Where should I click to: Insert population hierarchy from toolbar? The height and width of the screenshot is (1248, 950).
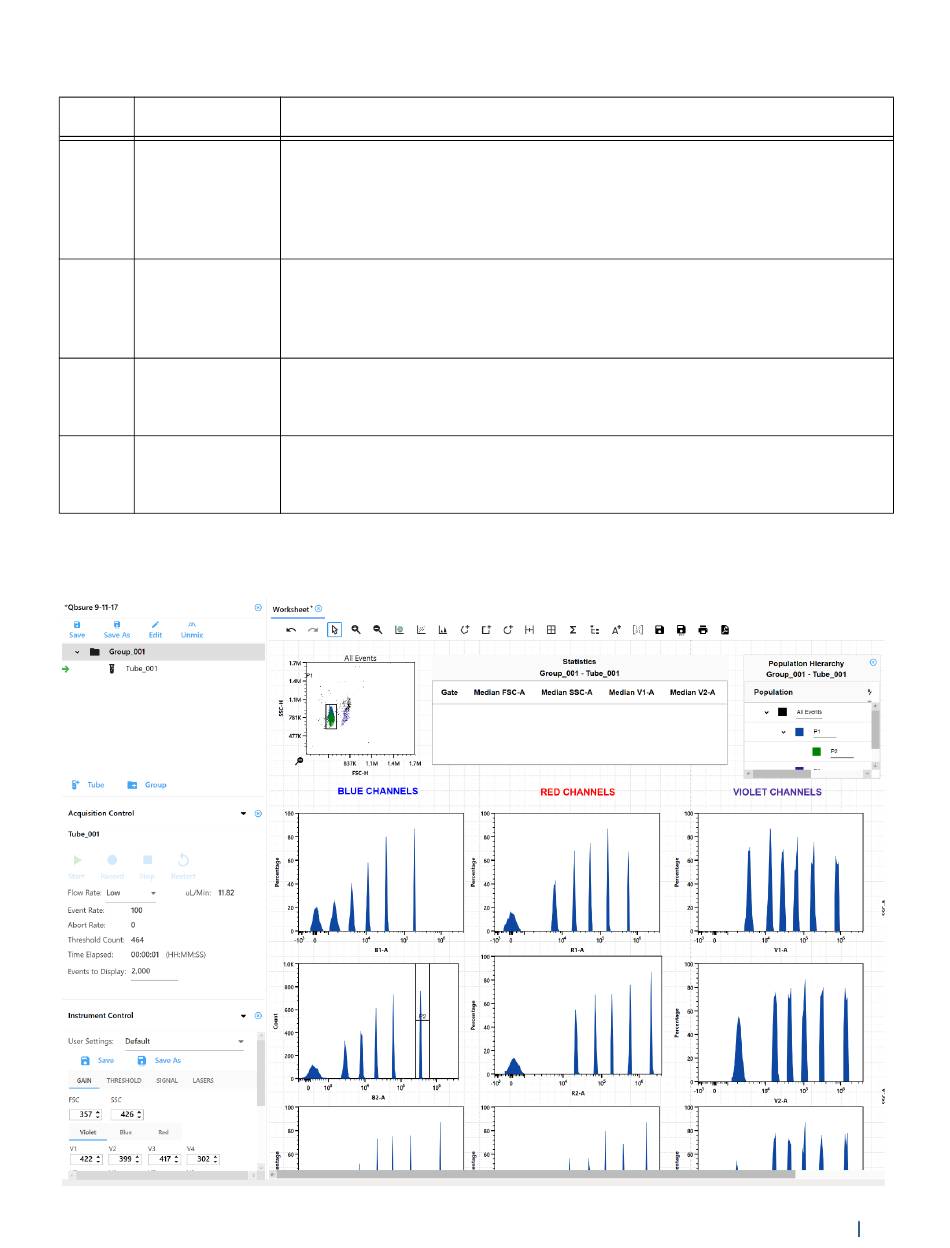pyautogui.click(x=595, y=630)
